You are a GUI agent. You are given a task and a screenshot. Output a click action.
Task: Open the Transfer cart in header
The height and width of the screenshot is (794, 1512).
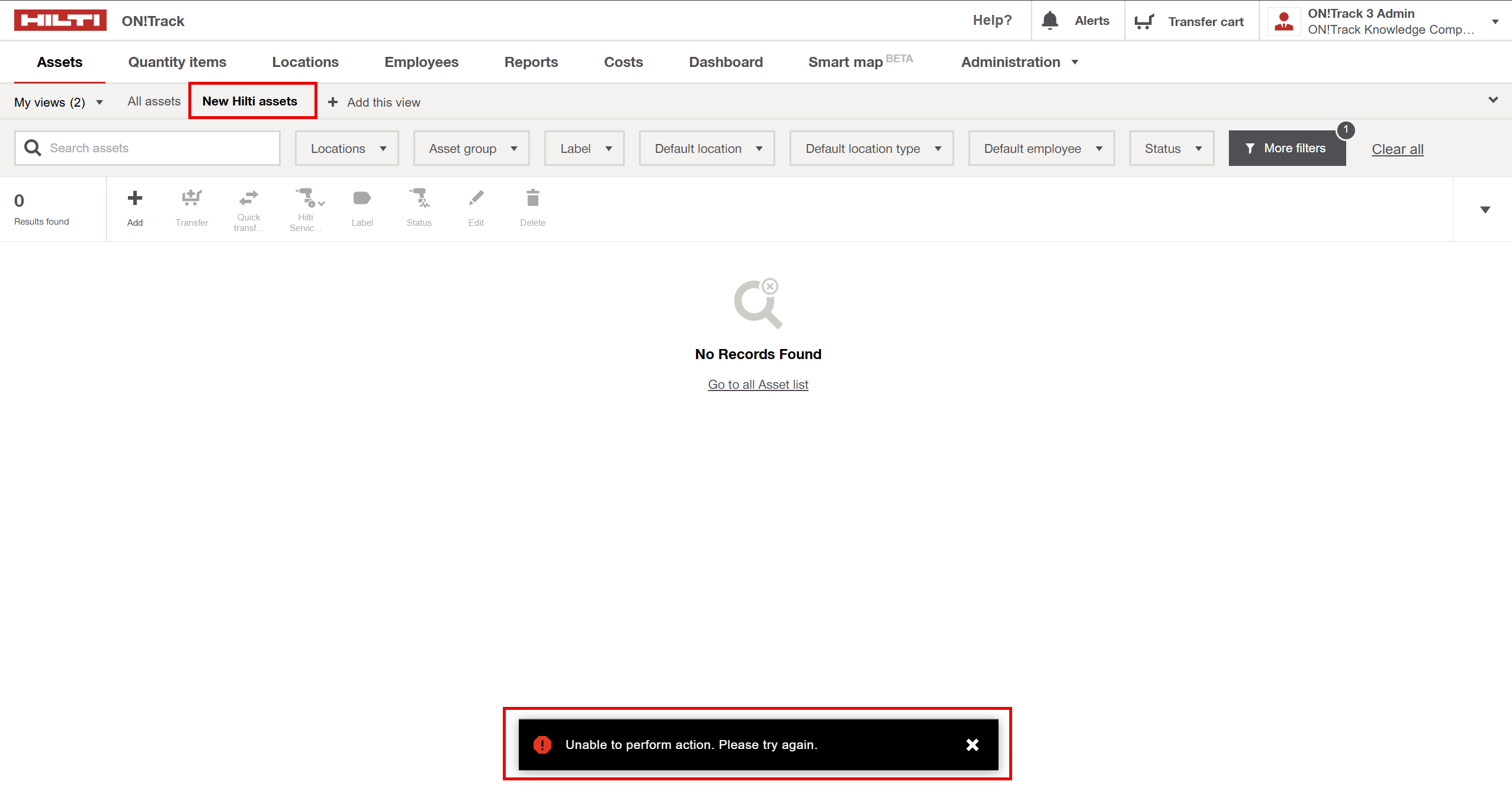[x=1189, y=21]
